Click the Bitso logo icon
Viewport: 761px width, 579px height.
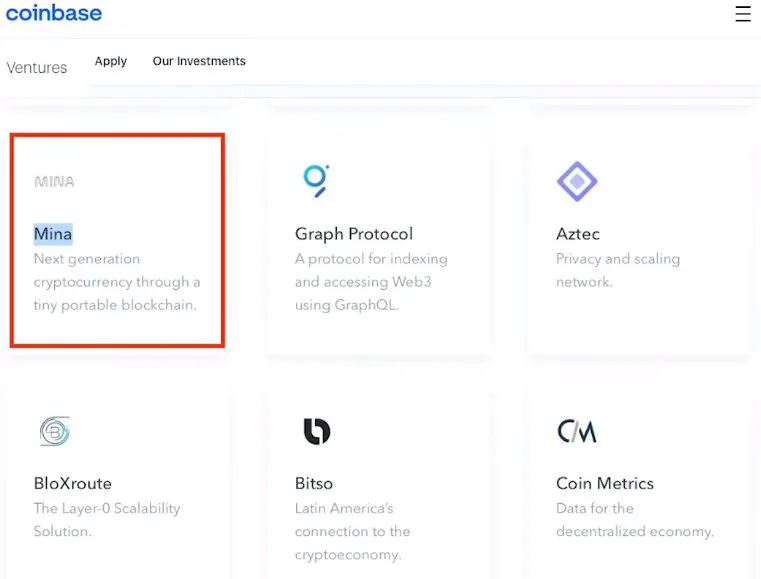(x=316, y=431)
